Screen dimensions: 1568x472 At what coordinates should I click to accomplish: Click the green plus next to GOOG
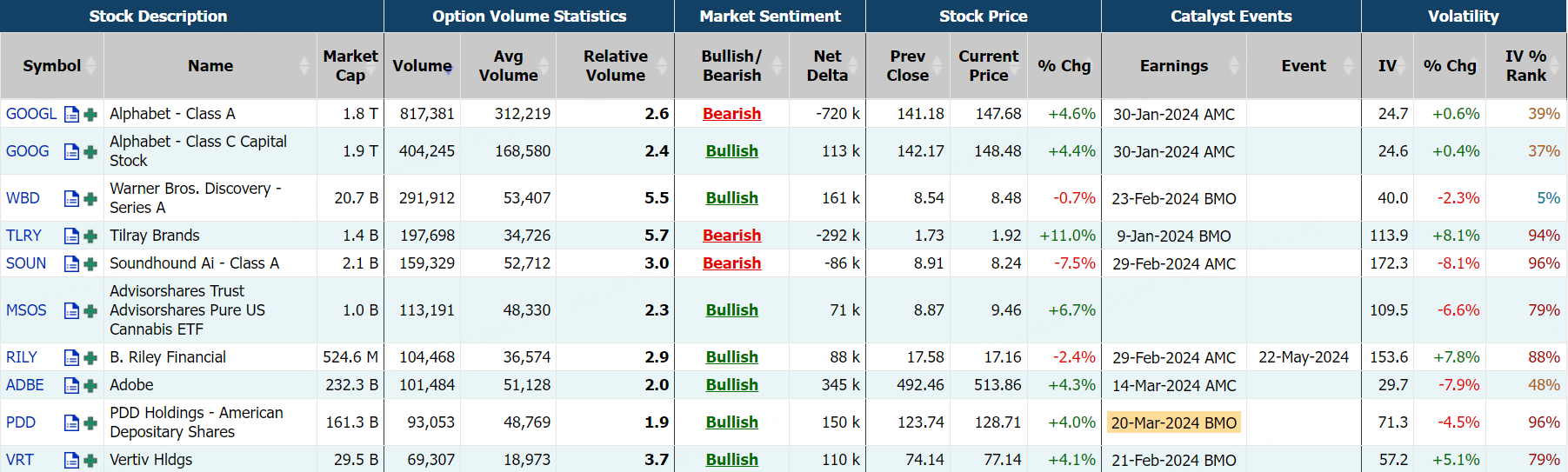pos(90,152)
